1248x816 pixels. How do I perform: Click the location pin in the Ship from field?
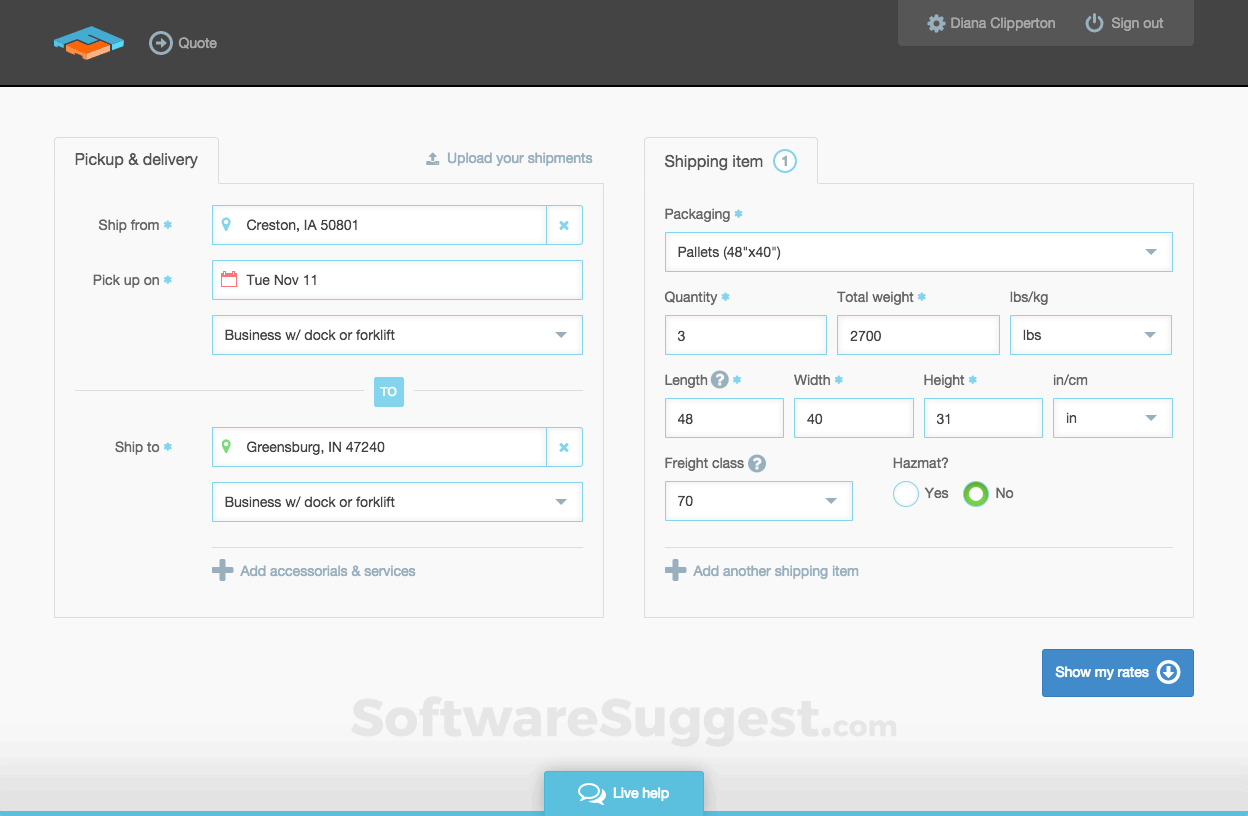(227, 225)
